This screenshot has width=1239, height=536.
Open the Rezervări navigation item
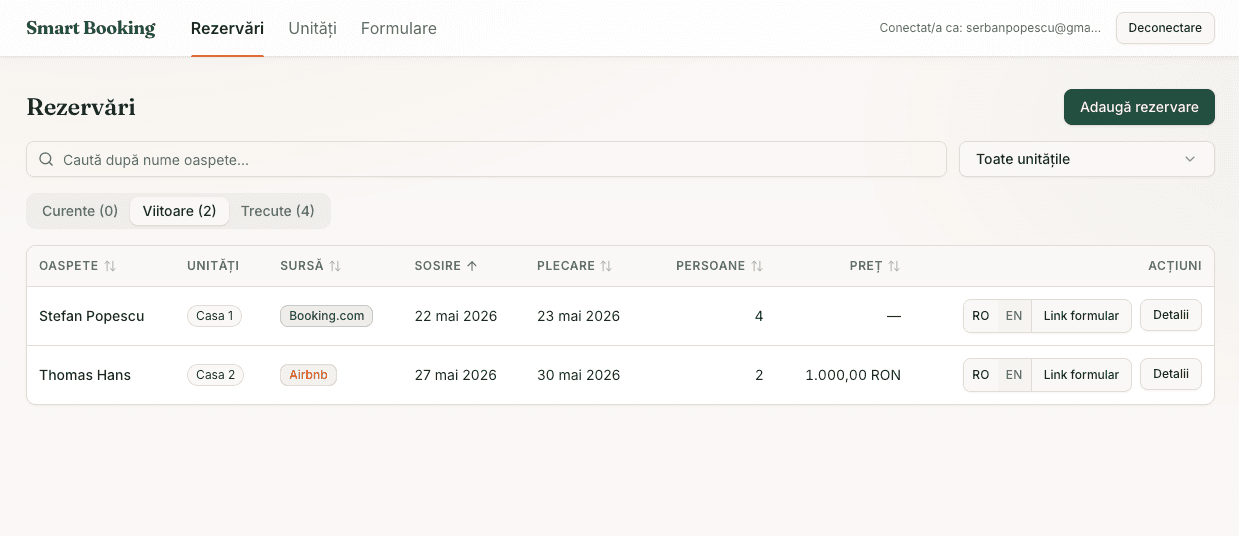227,28
